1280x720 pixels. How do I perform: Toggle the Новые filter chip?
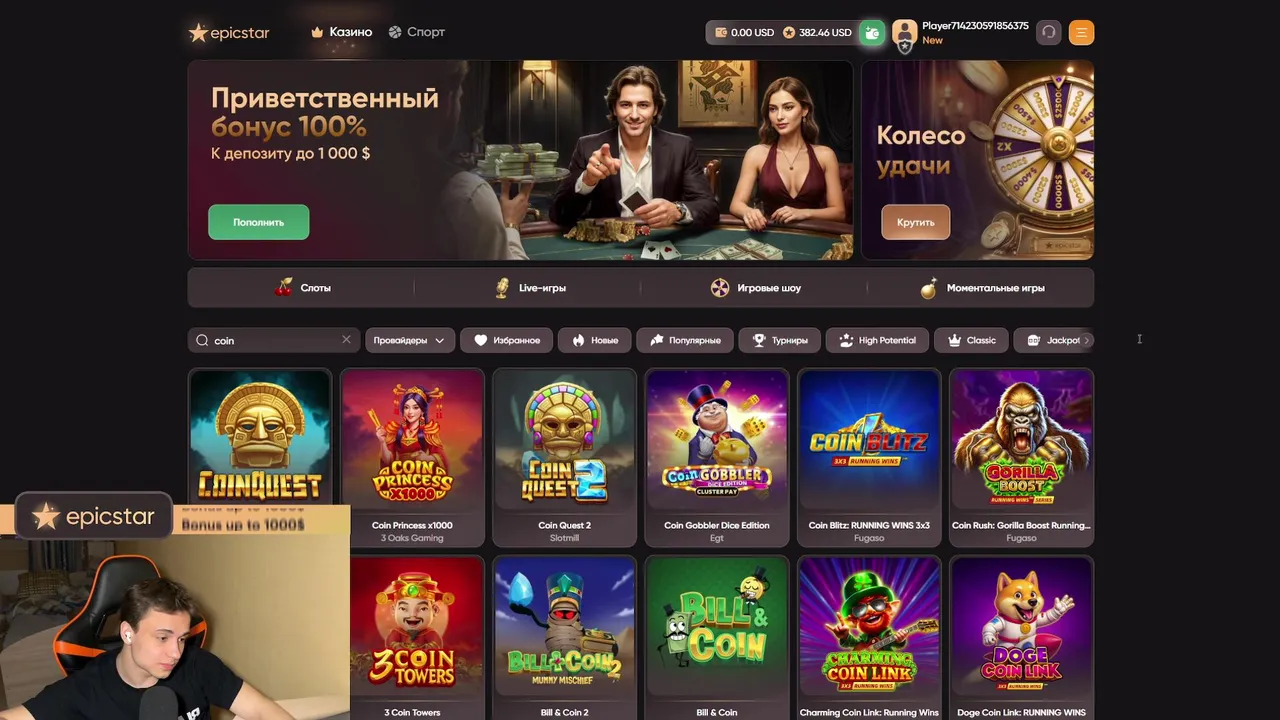(595, 340)
